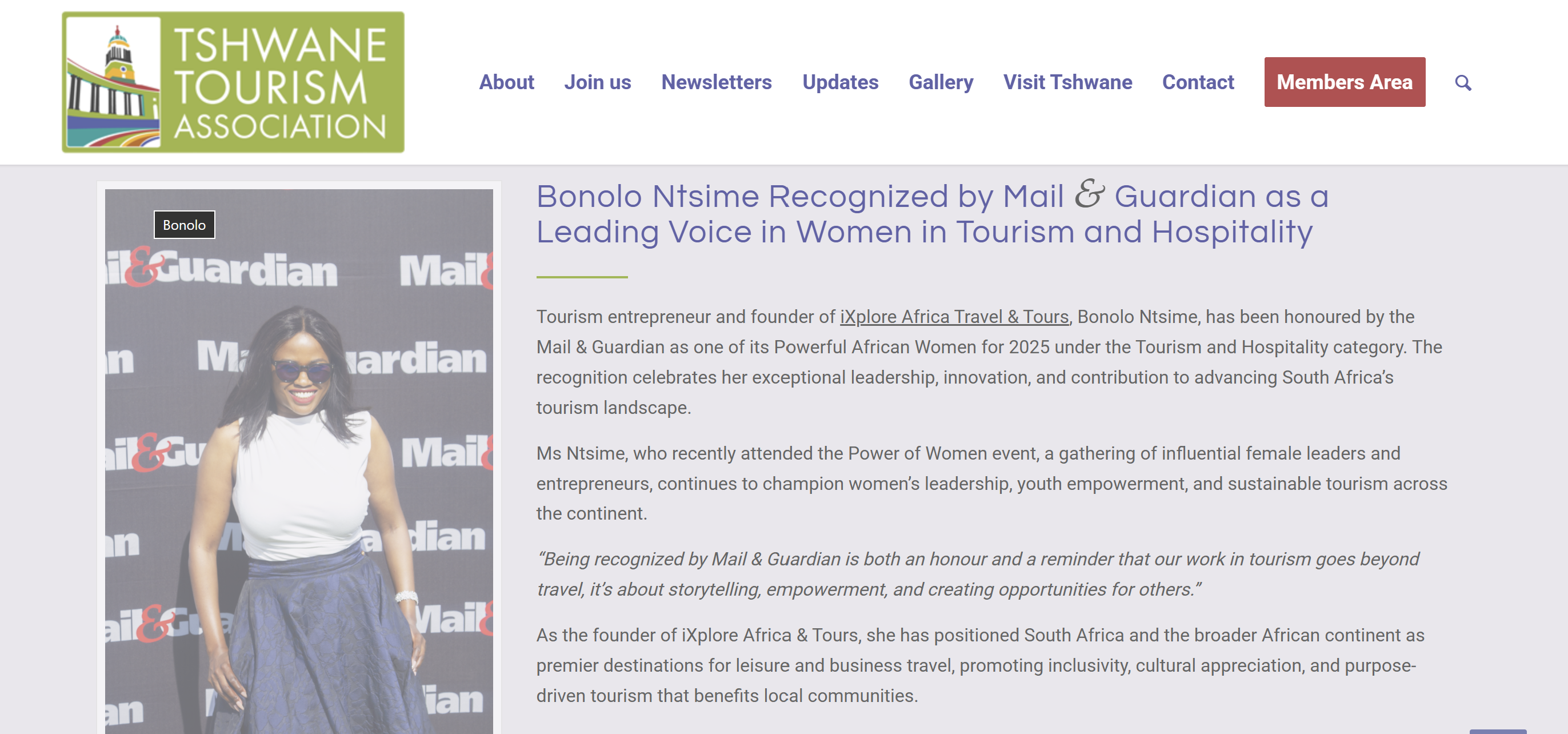
Task: Follow the iXplore Africa Travel & Tours link
Action: 954,317
